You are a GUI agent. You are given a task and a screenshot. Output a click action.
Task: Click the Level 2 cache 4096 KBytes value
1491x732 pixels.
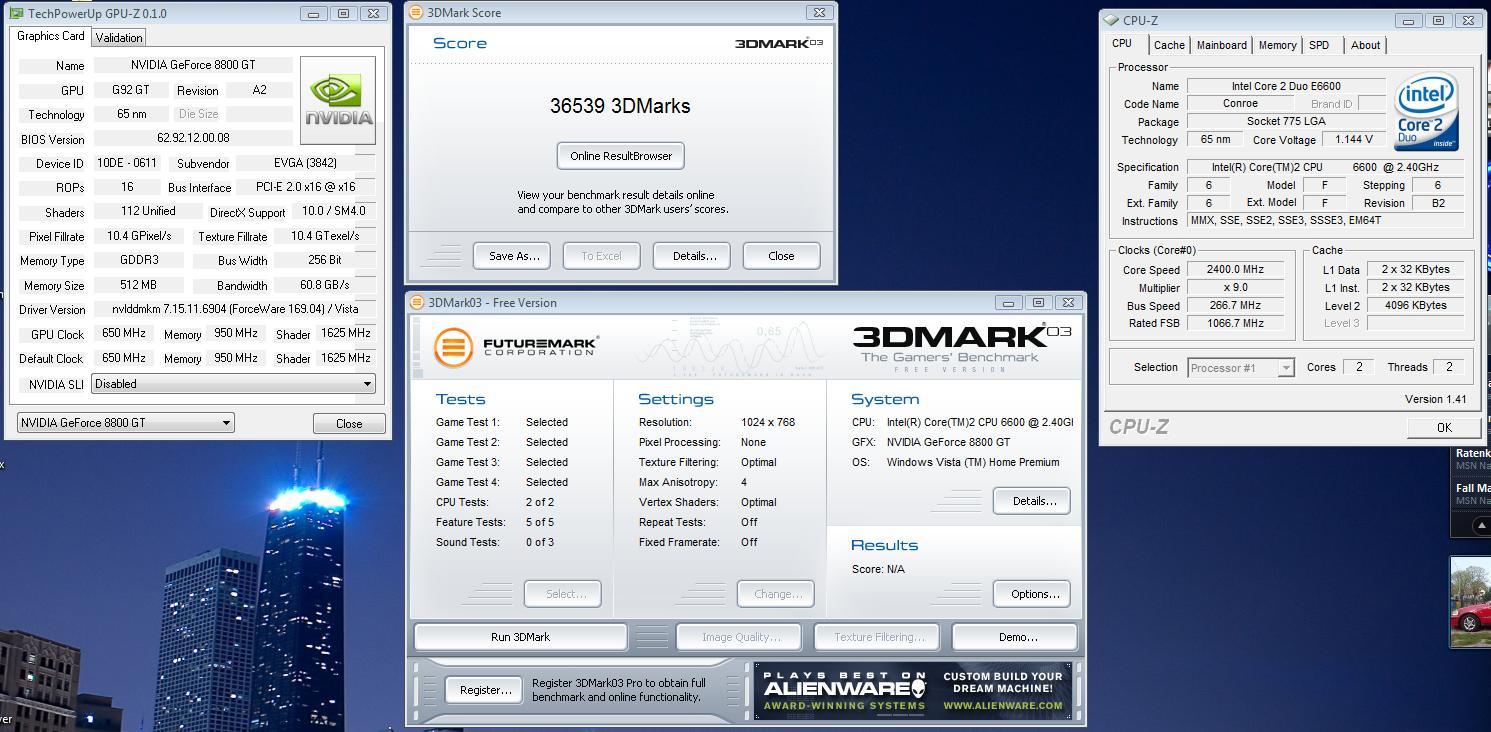coord(1415,305)
